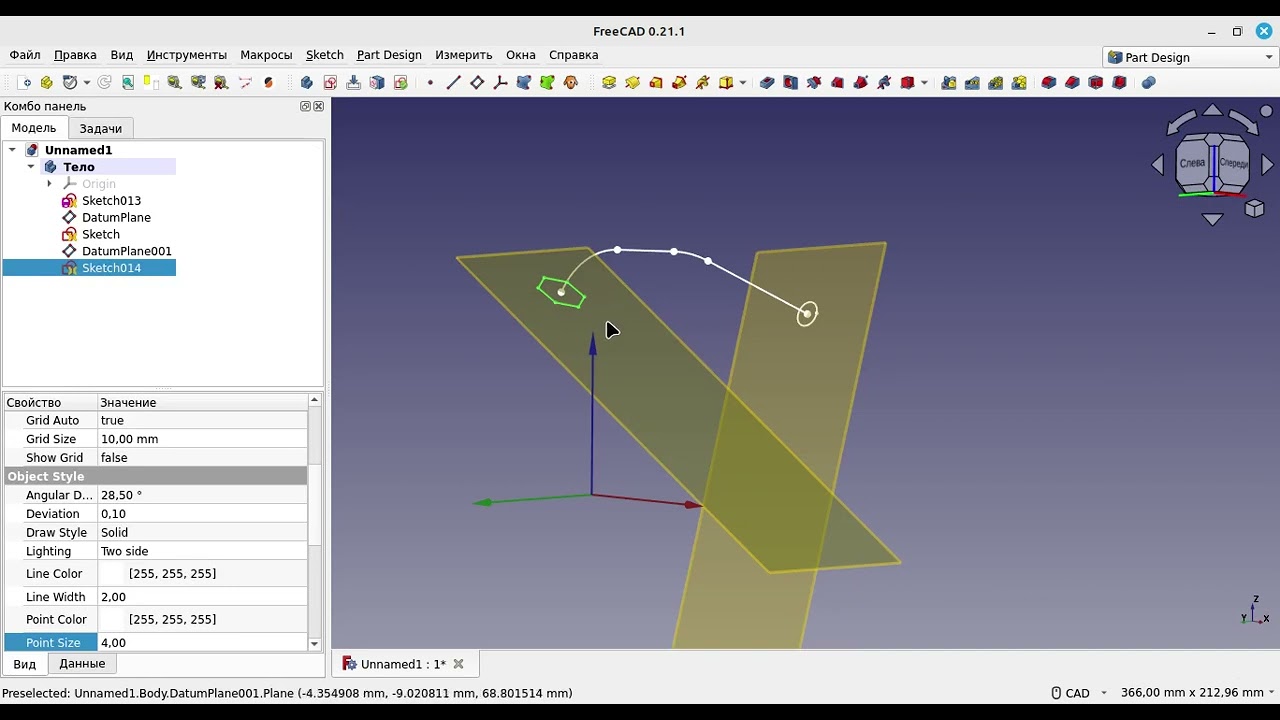Click the navigation cube up arrow
Viewport: 1280px width, 720px height.
coord(1212,110)
